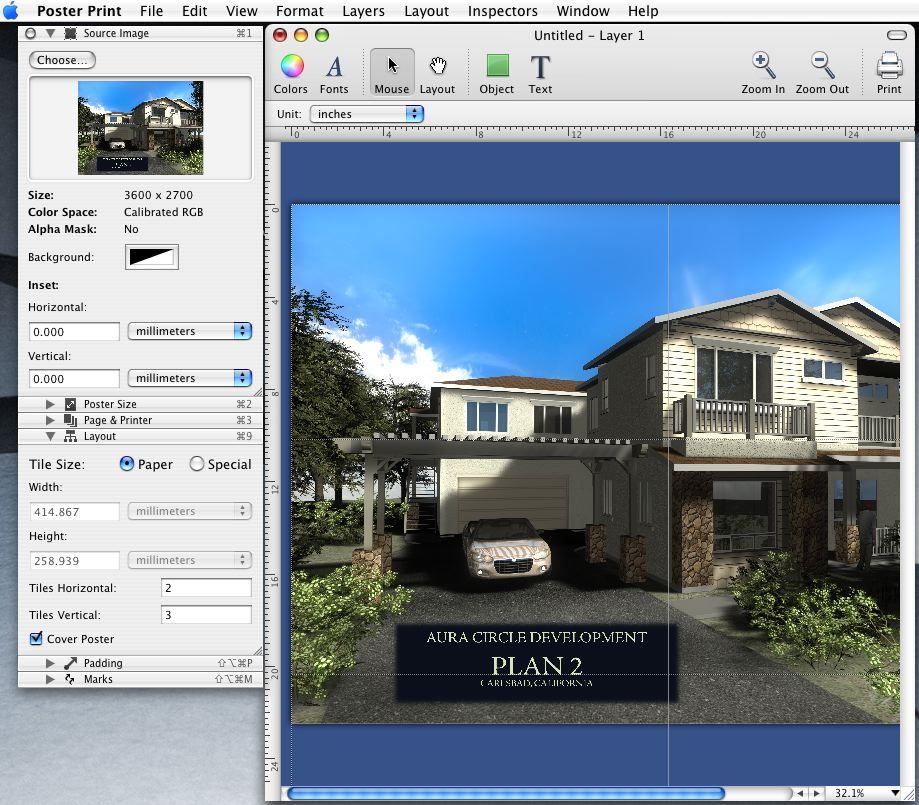The height and width of the screenshot is (805, 919).
Task: Click the Padding section arrow icon
Action: click(x=70, y=663)
